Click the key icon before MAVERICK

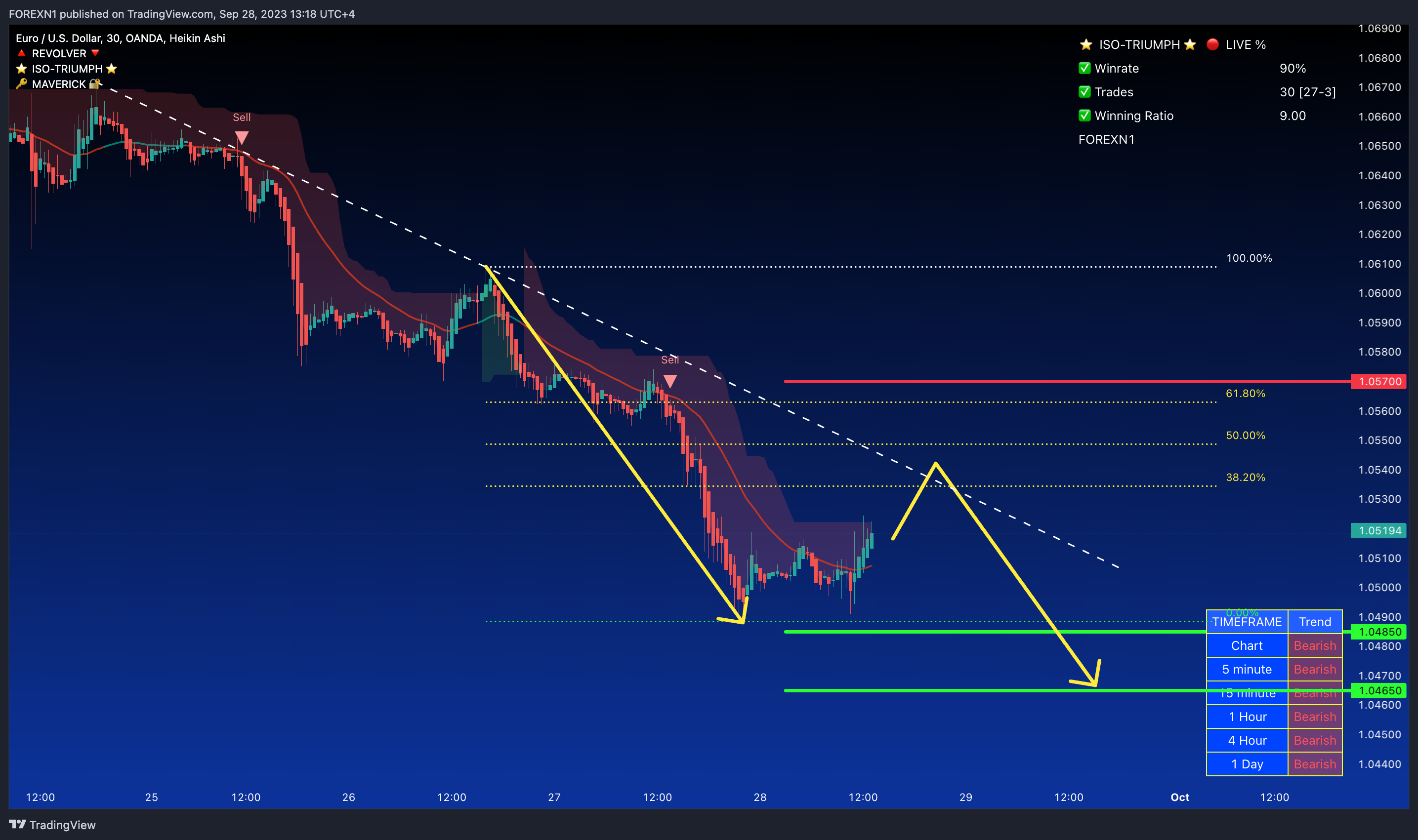point(22,84)
